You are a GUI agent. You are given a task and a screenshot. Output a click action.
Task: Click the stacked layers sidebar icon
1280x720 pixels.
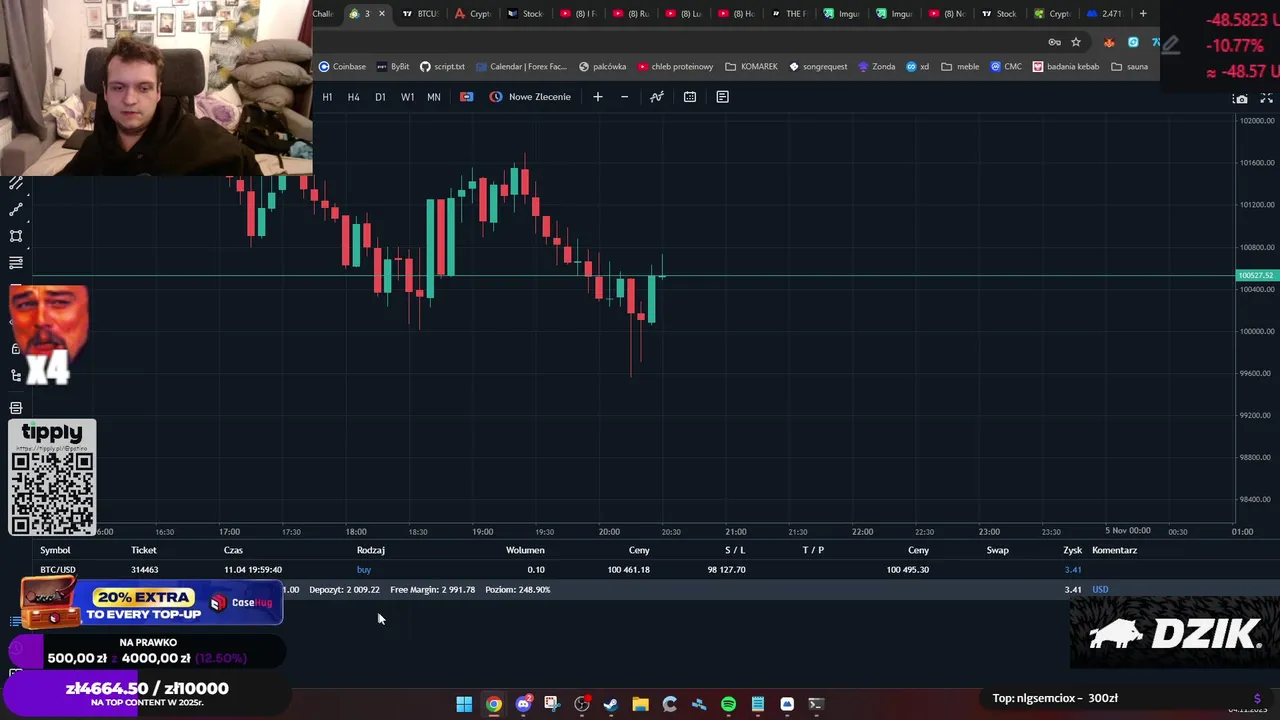[16, 408]
